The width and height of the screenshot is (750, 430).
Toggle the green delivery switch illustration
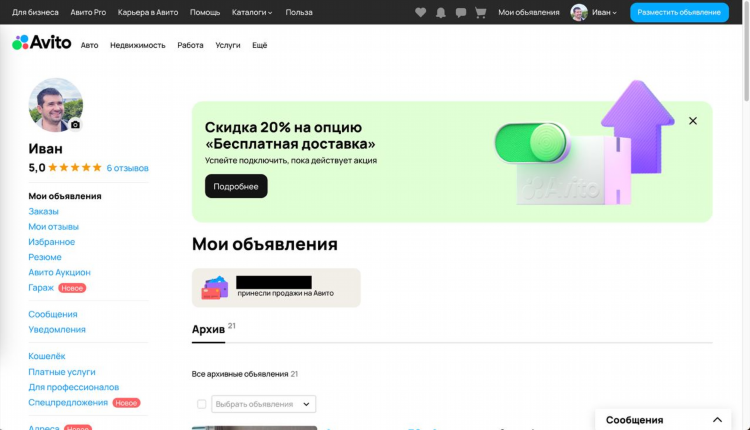pyautogui.click(x=531, y=143)
